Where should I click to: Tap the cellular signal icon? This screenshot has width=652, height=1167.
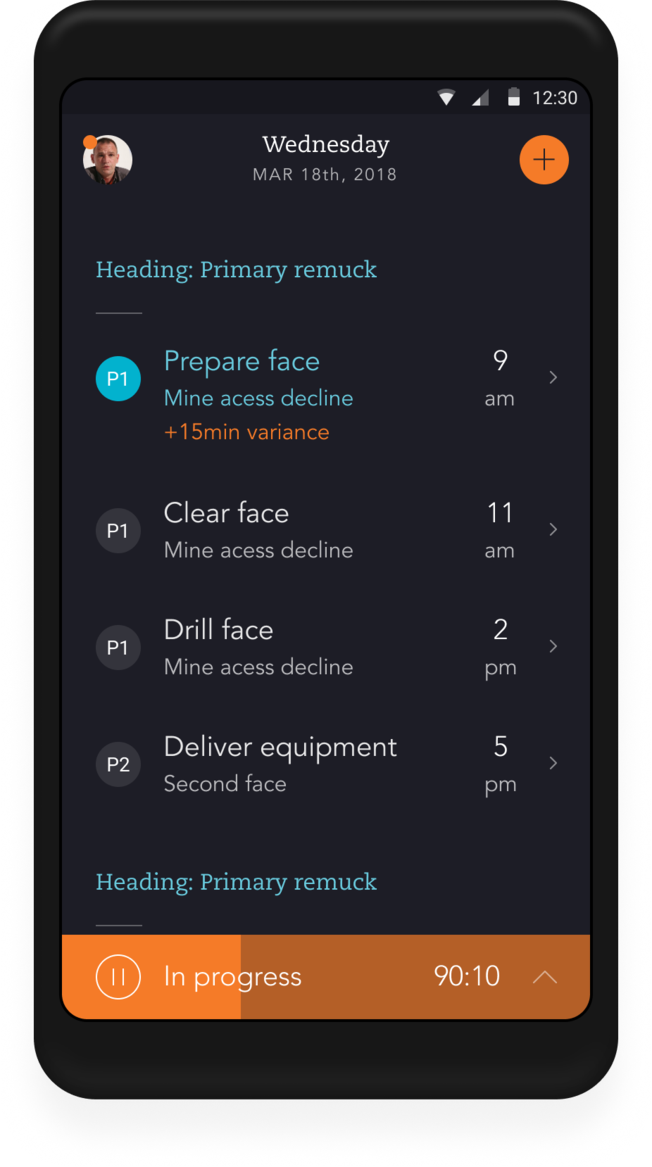(x=480, y=97)
